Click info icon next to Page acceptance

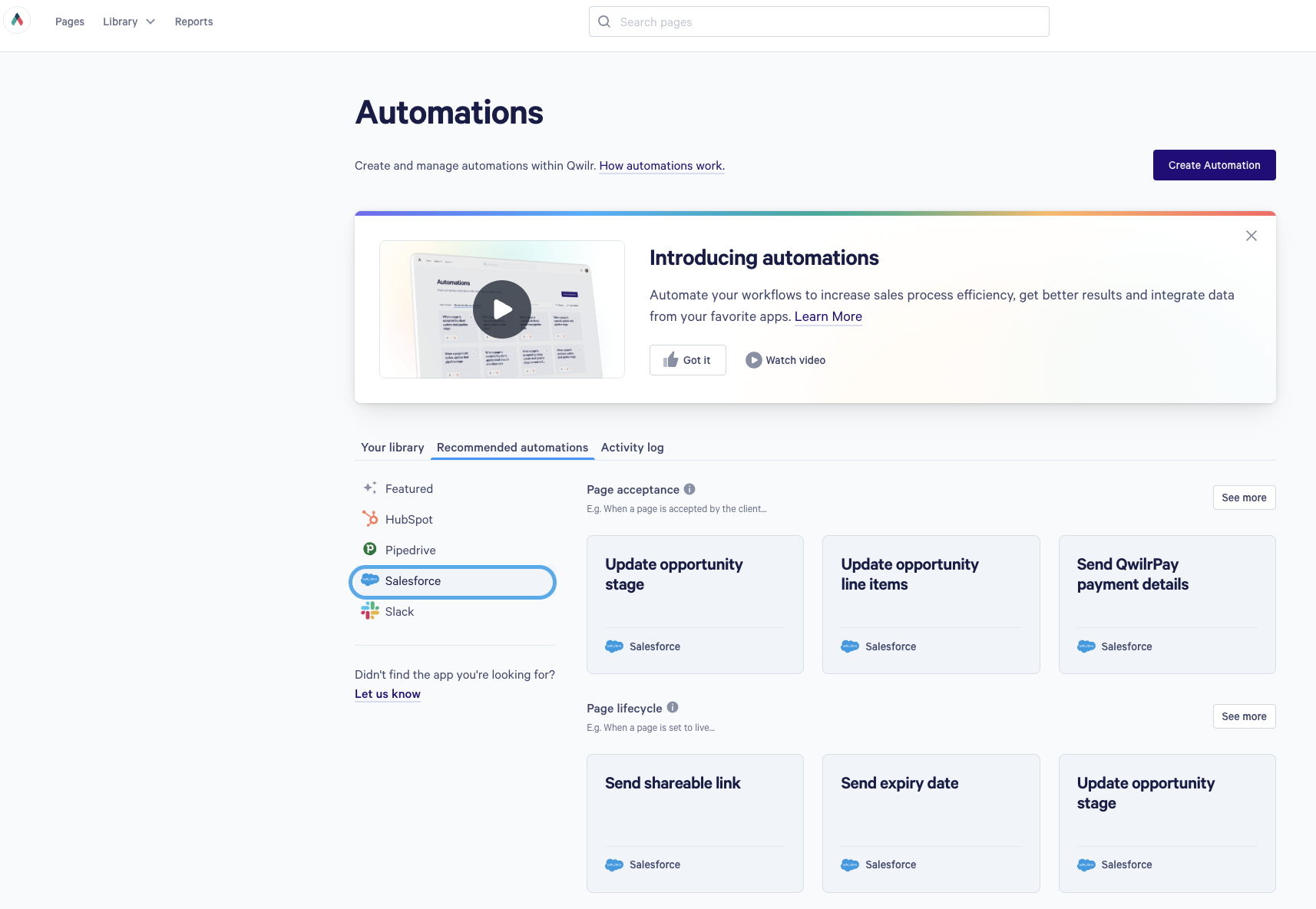tap(689, 489)
